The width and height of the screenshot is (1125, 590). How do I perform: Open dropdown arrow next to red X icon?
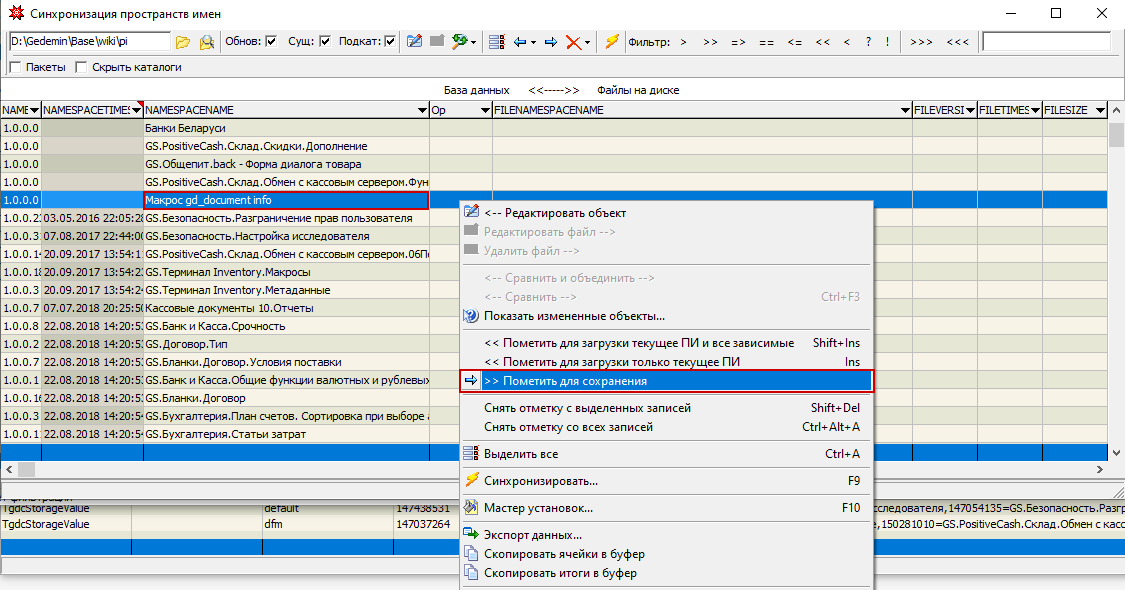pos(587,42)
